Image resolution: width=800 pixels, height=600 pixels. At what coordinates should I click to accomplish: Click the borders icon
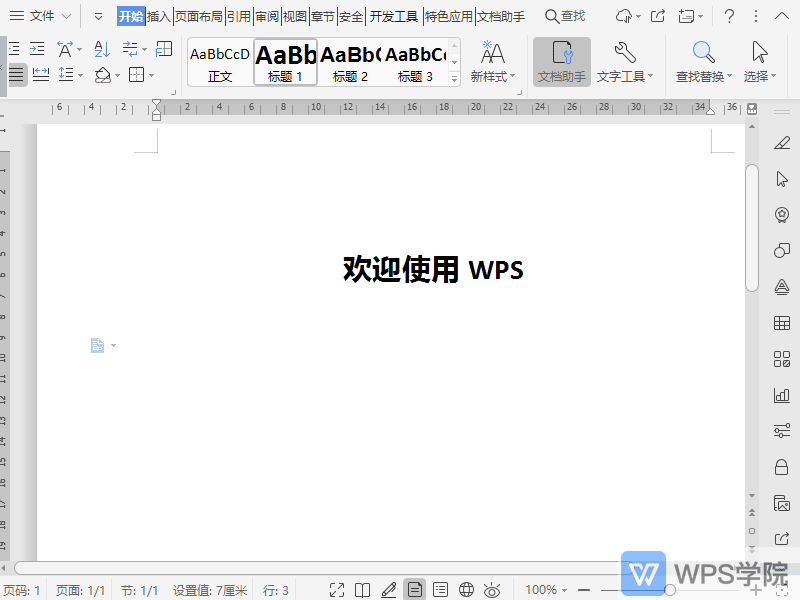pyautogui.click(x=137, y=75)
